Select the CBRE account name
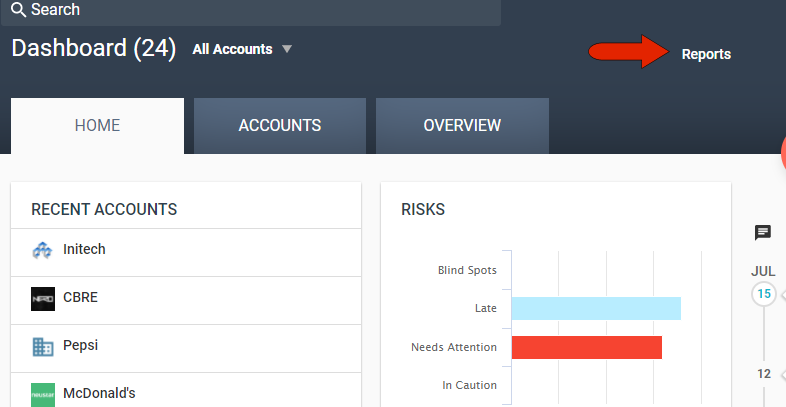This screenshot has width=786, height=407. pos(80,298)
